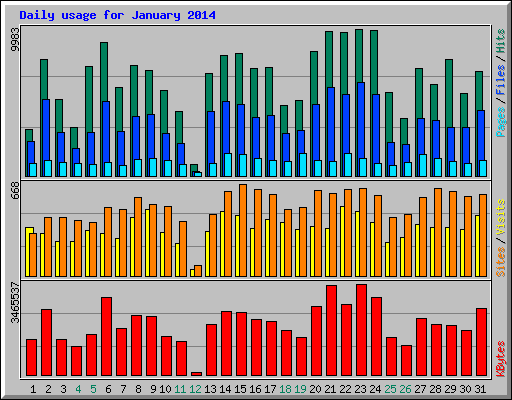
Task: Select the blue Files bar for day 23
Action: tap(361, 120)
